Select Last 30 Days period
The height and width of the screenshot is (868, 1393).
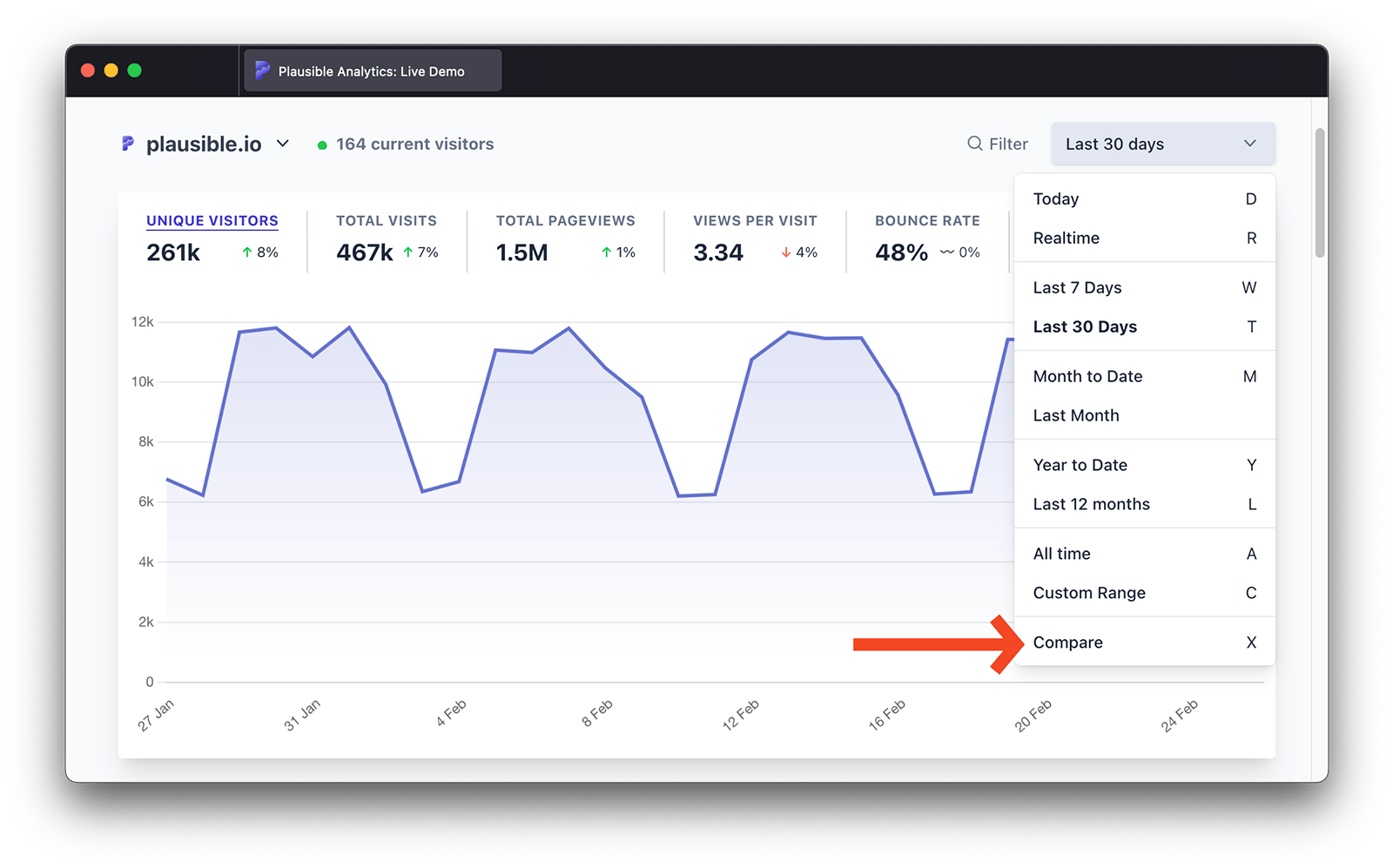1144,326
